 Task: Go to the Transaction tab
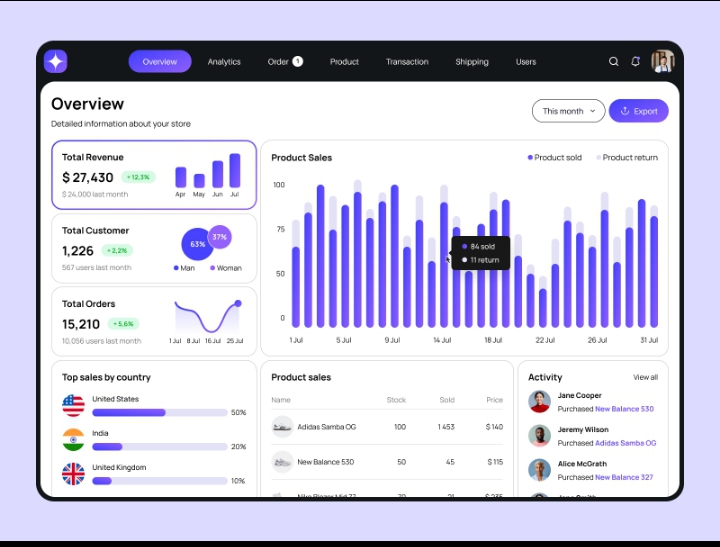[x=407, y=62]
